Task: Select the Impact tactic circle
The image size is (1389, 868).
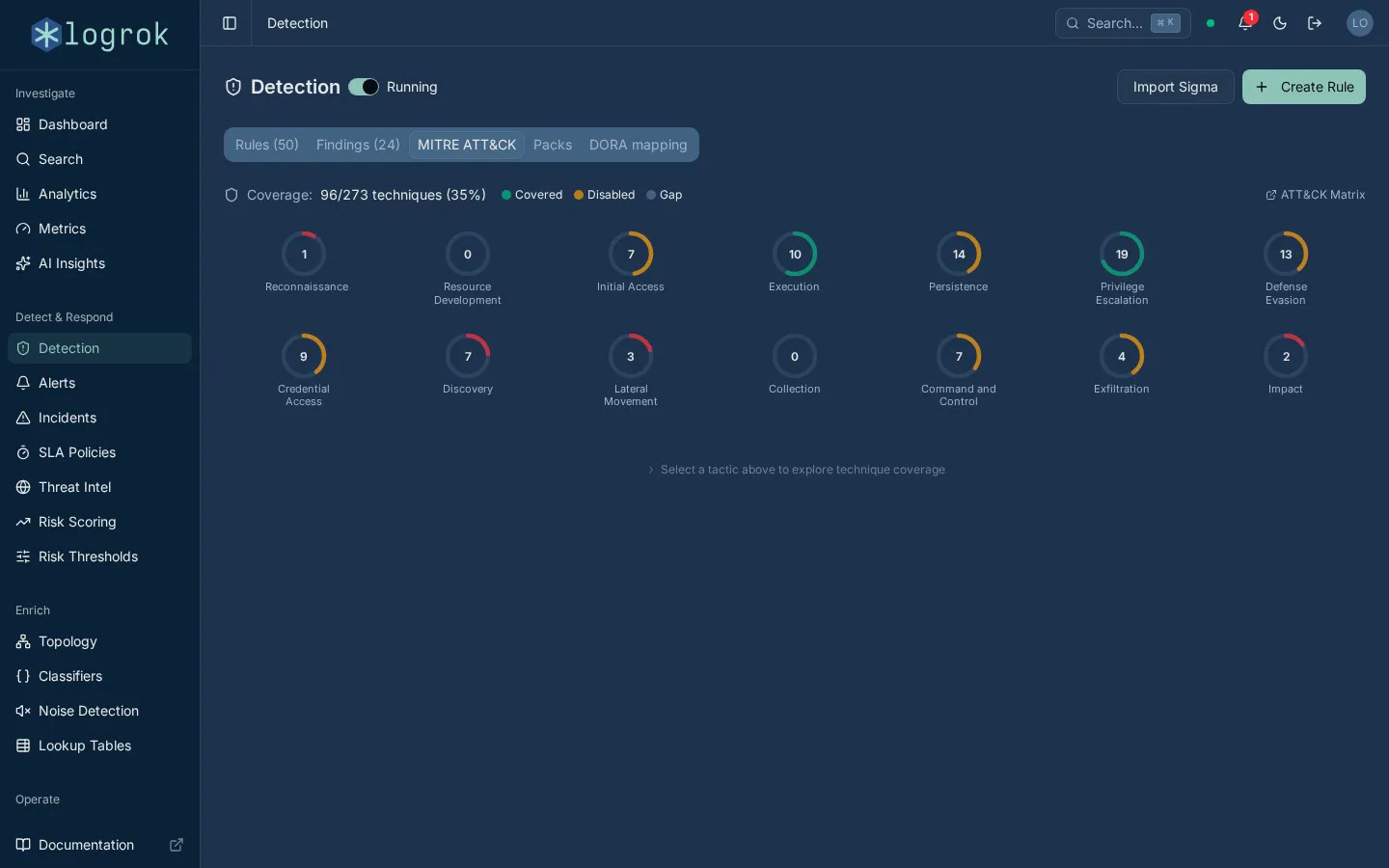Action: coord(1286,357)
